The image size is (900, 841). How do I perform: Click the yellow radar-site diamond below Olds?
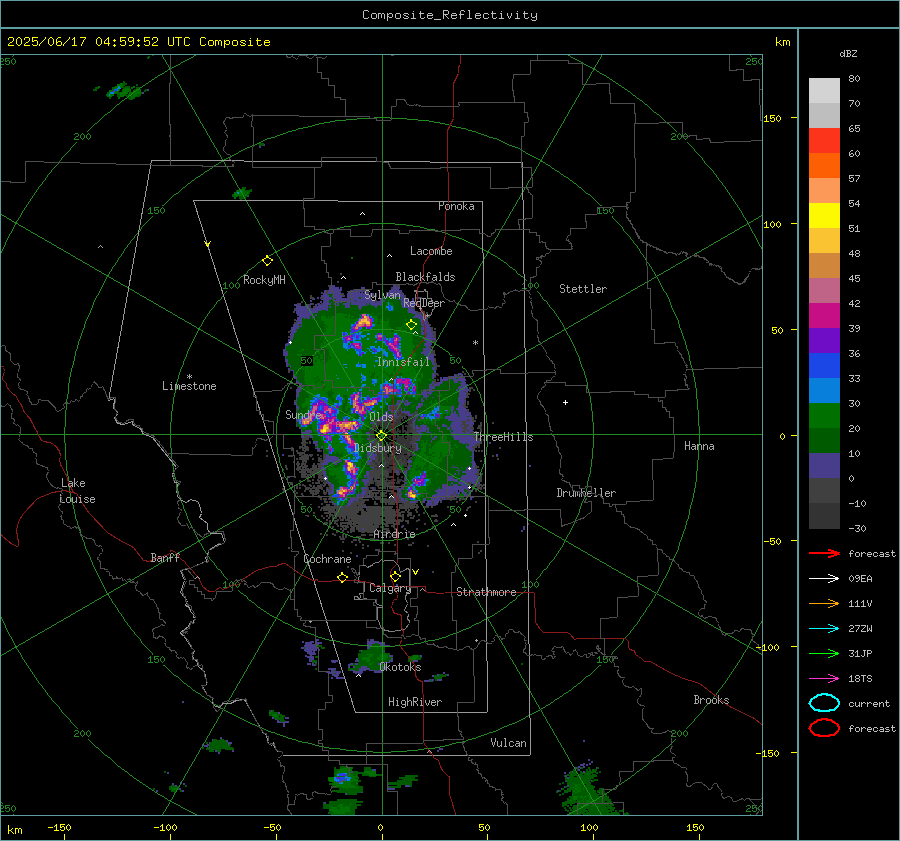pyautogui.click(x=381, y=436)
